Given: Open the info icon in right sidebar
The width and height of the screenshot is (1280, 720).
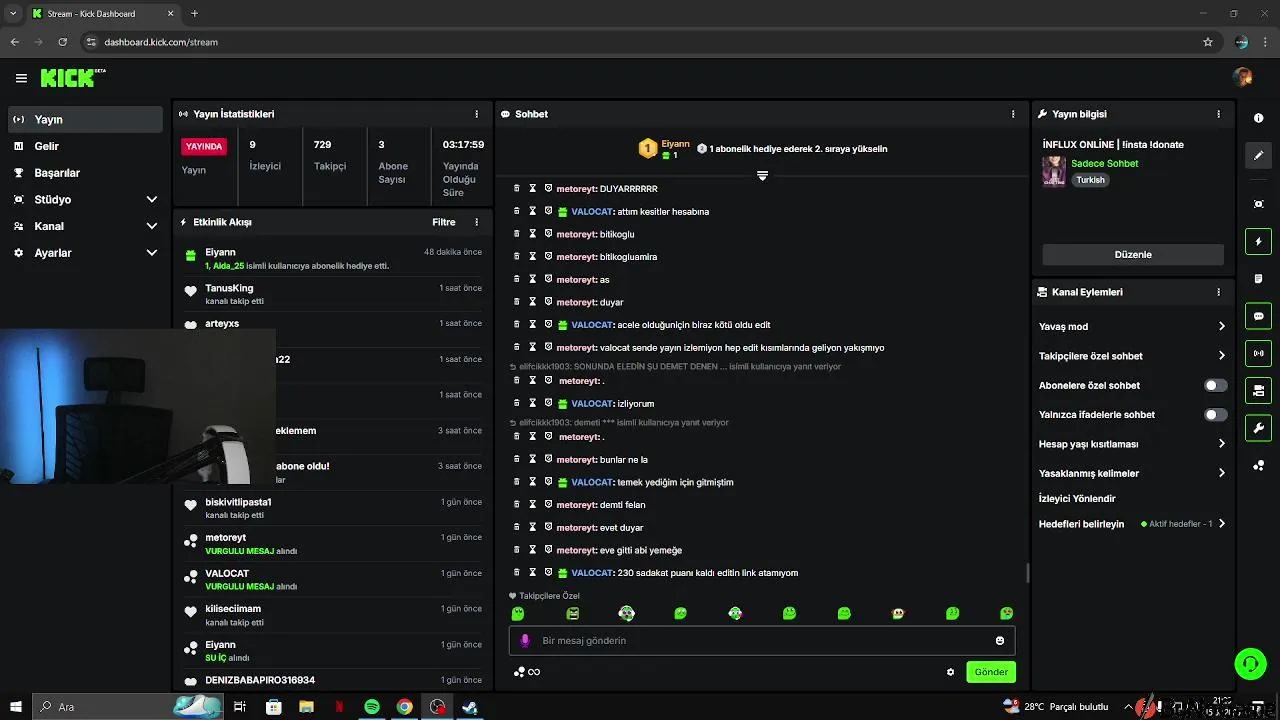Looking at the screenshot, I should click(1258, 118).
